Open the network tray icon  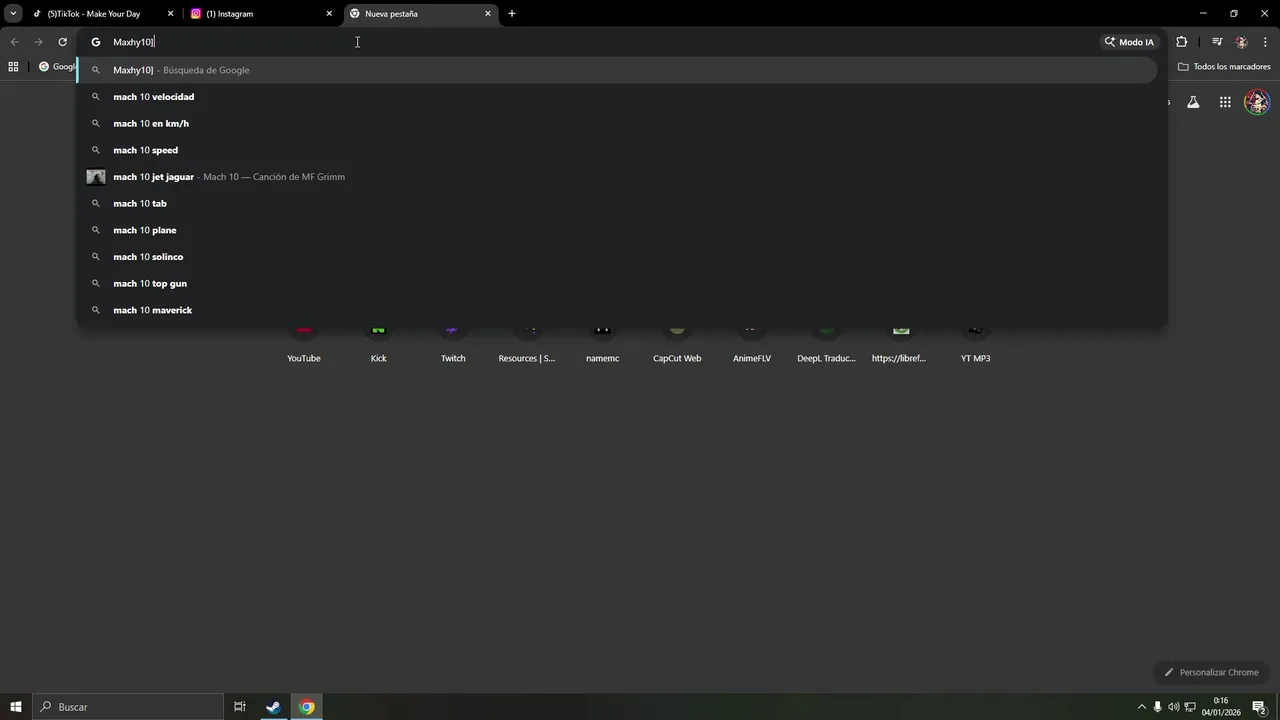[x=1190, y=707]
